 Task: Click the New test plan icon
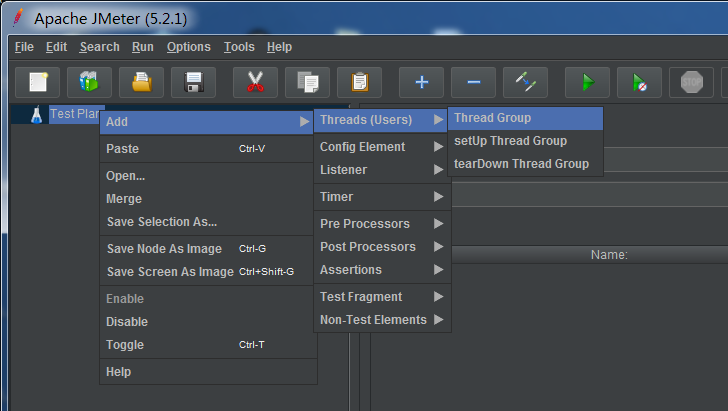[38, 82]
